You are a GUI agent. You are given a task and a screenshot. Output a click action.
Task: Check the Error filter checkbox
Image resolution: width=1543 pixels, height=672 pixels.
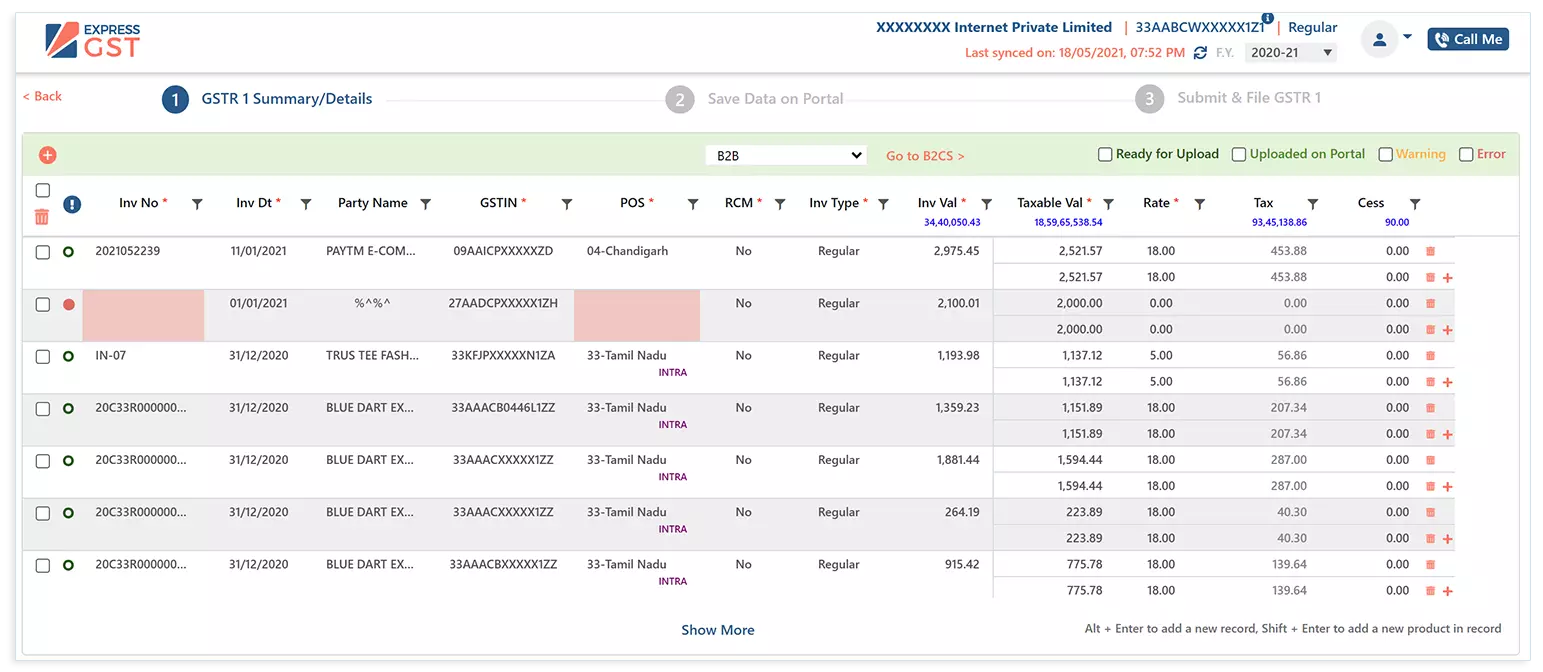click(x=1468, y=154)
